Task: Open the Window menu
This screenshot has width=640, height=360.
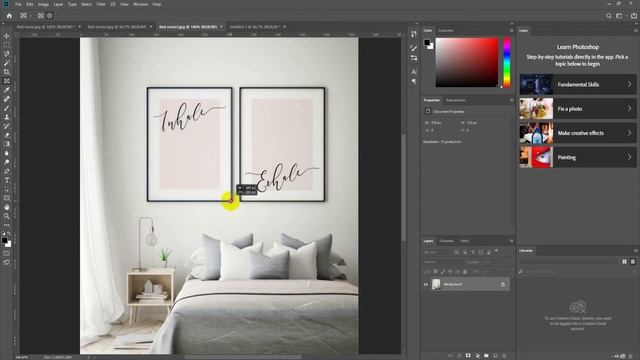Action: point(140,4)
